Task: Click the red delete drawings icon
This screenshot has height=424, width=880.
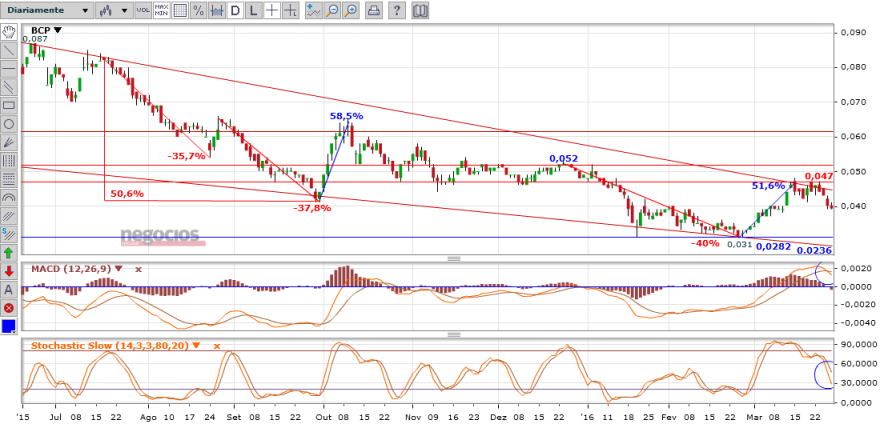Action: click(9, 308)
